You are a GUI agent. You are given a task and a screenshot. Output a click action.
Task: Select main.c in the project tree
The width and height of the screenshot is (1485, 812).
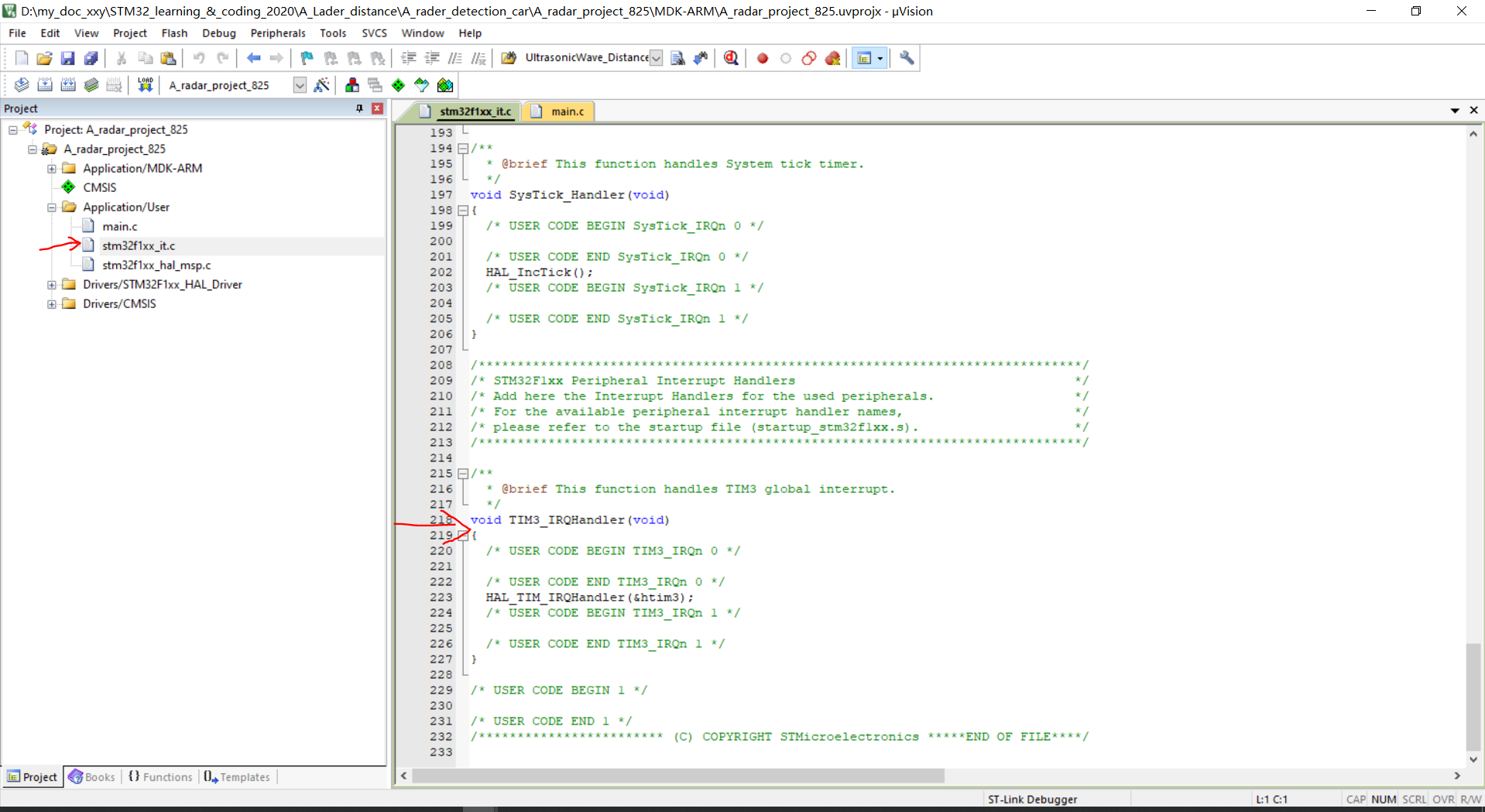pyautogui.click(x=120, y=227)
